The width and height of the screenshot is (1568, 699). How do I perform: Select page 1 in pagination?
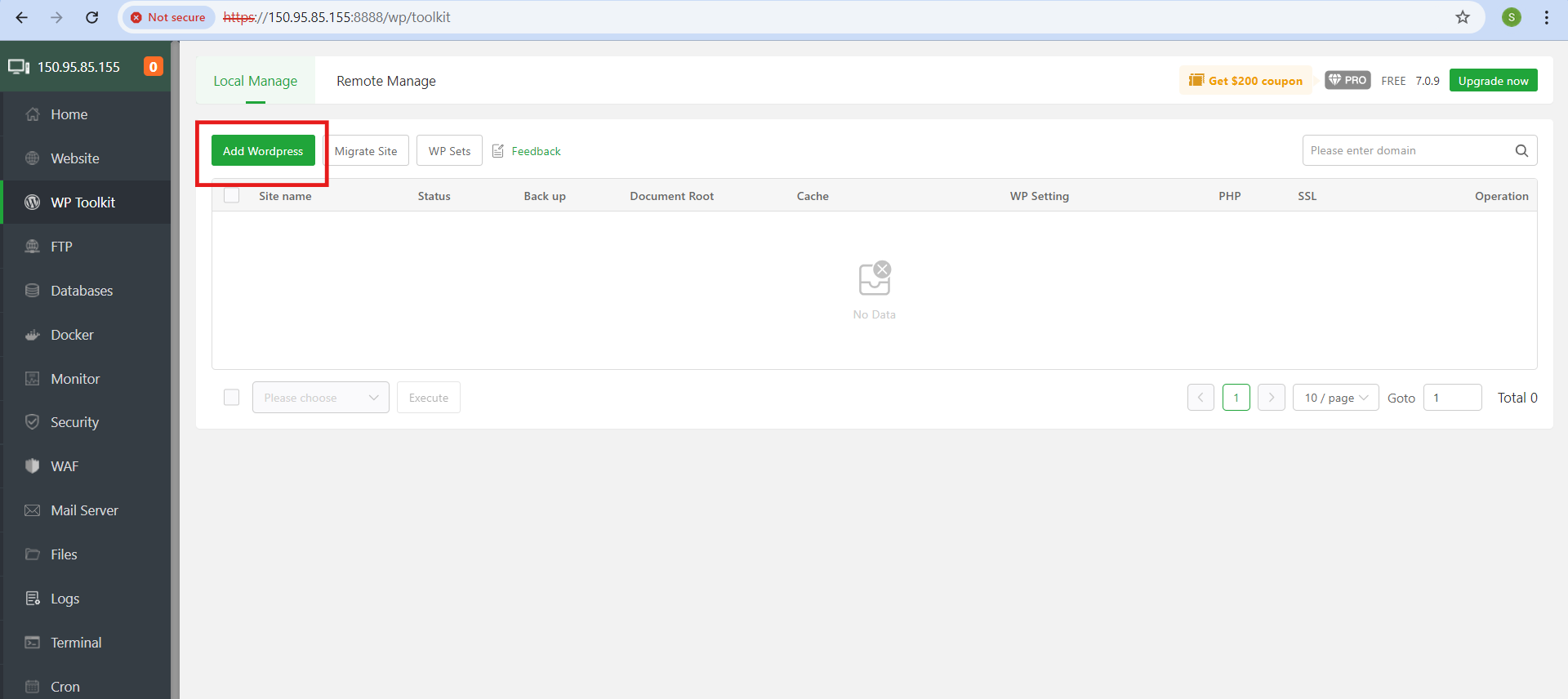(1236, 398)
